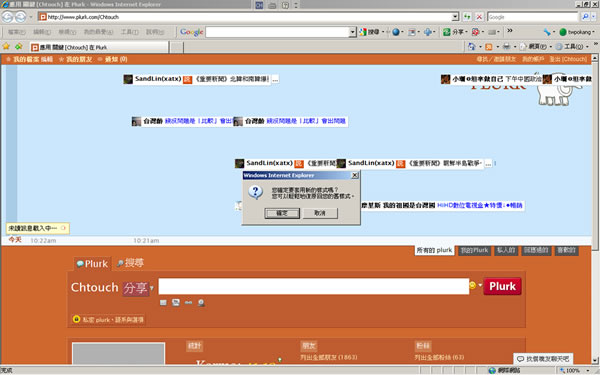Open the 檔案(F) File menu
Screen dimensions: 600x375
click(16, 32)
